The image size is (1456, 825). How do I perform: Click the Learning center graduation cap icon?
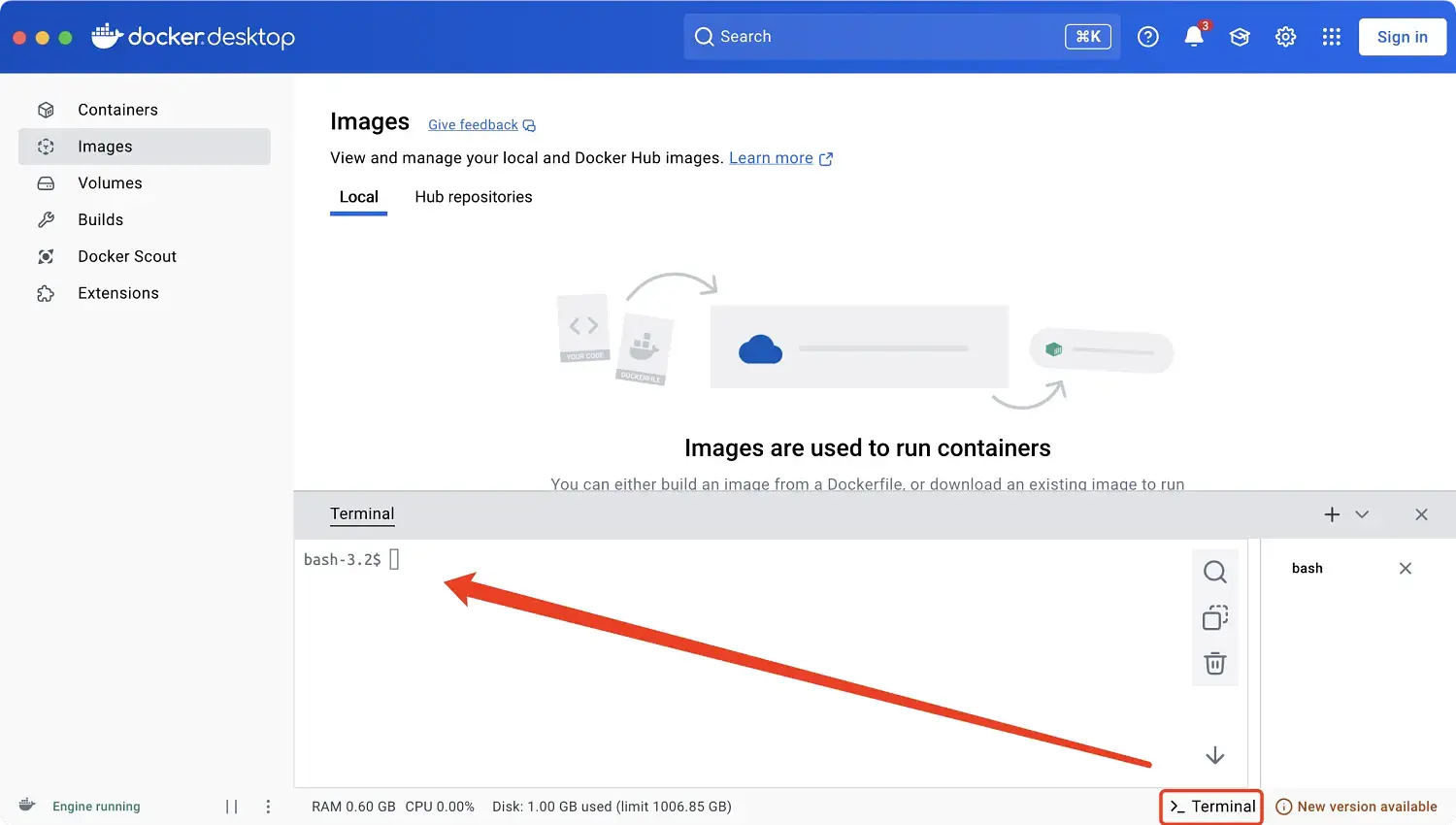[x=1240, y=37]
